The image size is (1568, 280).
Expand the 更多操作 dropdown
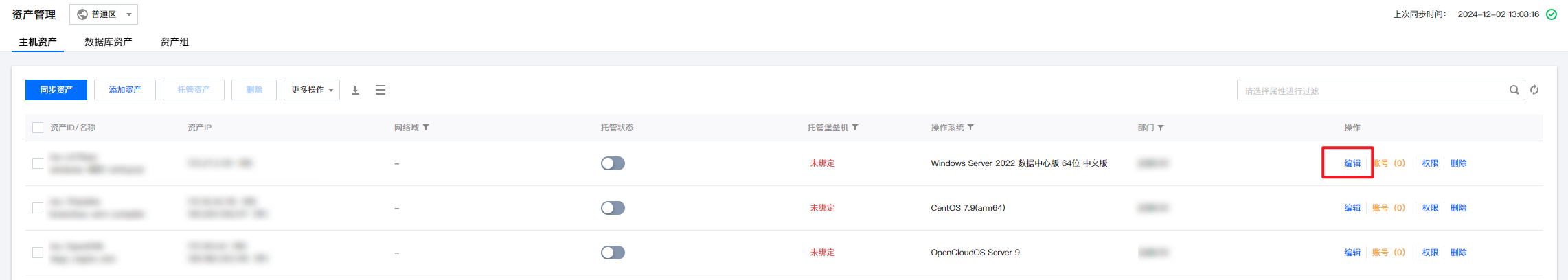[x=312, y=90]
